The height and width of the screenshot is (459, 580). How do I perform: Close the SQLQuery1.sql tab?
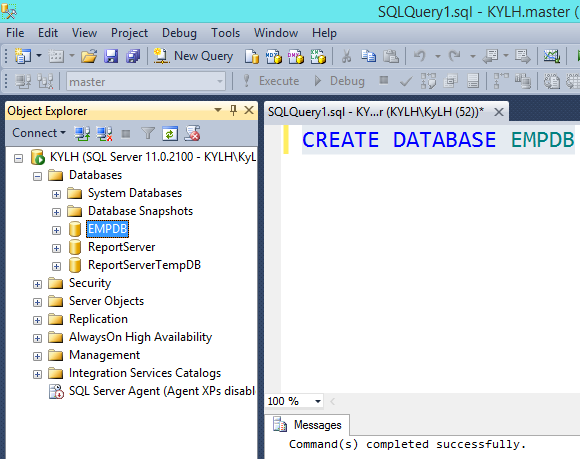pyautogui.click(x=499, y=112)
